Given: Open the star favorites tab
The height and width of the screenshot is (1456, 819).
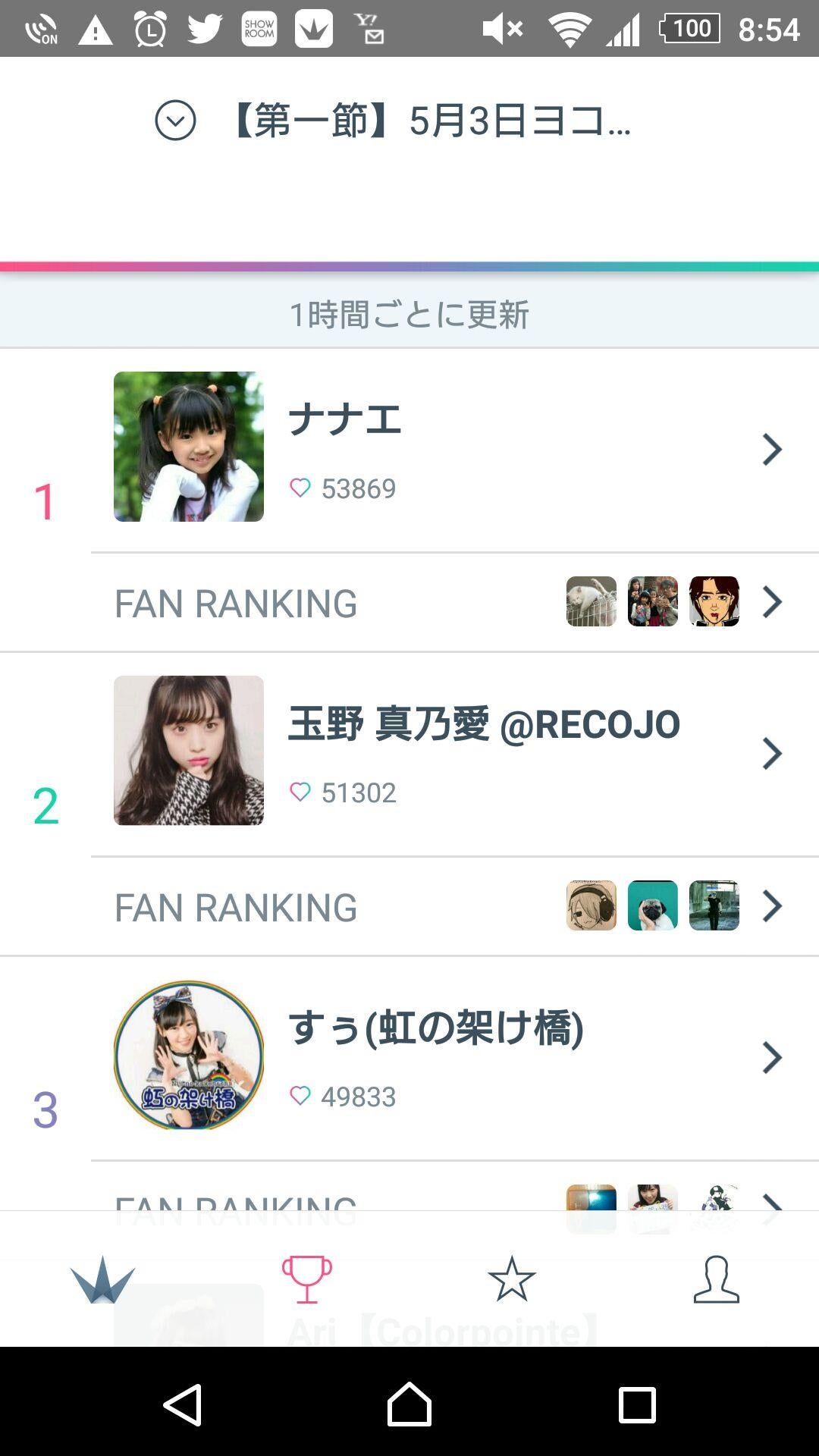Looking at the screenshot, I should [x=511, y=1280].
